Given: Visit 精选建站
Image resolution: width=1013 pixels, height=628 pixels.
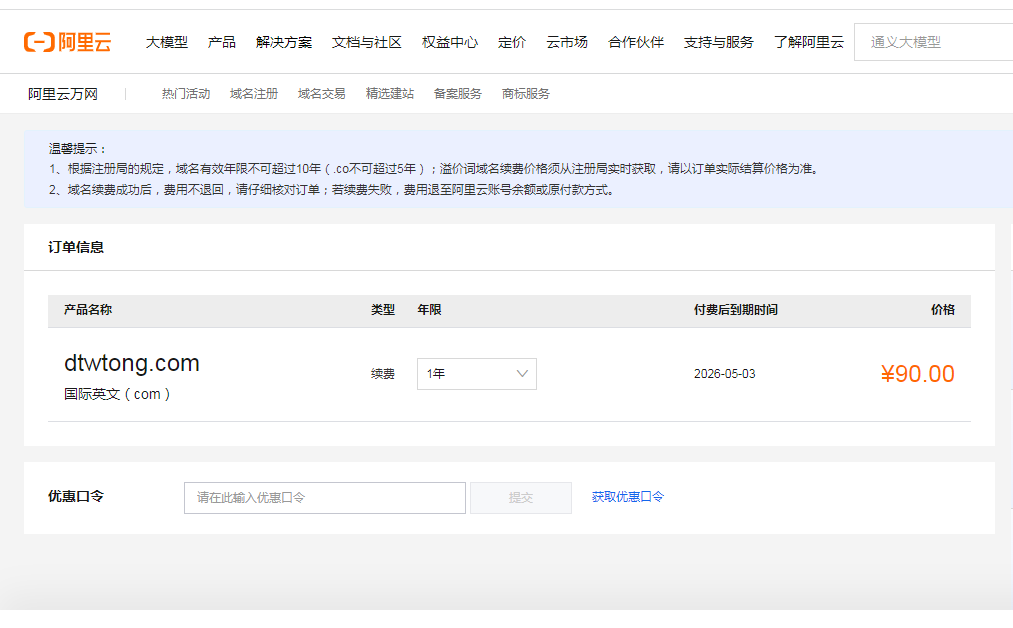Looking at the screenshot, I should (390, 94).
